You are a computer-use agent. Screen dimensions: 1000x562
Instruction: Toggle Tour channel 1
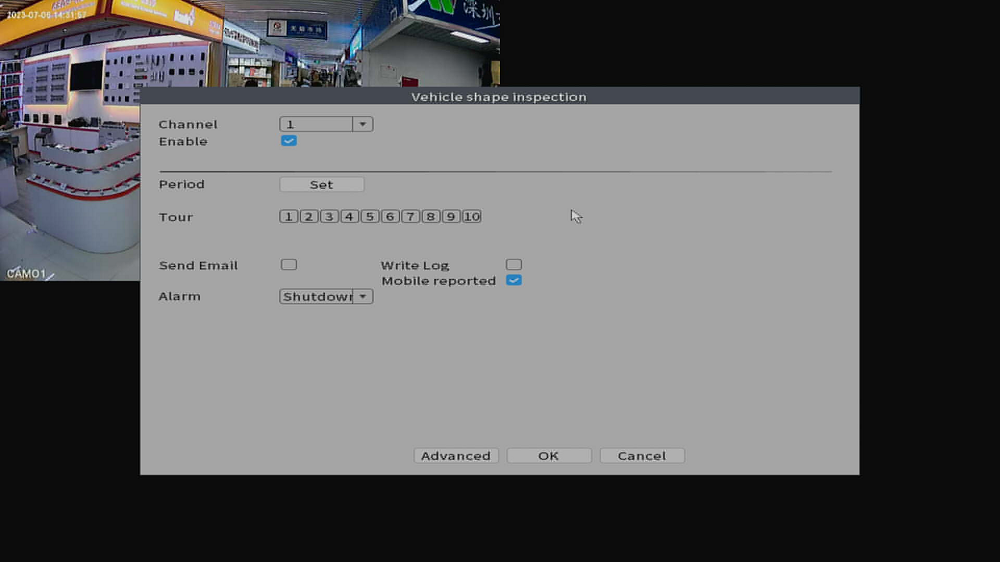(x=288, y=217)
